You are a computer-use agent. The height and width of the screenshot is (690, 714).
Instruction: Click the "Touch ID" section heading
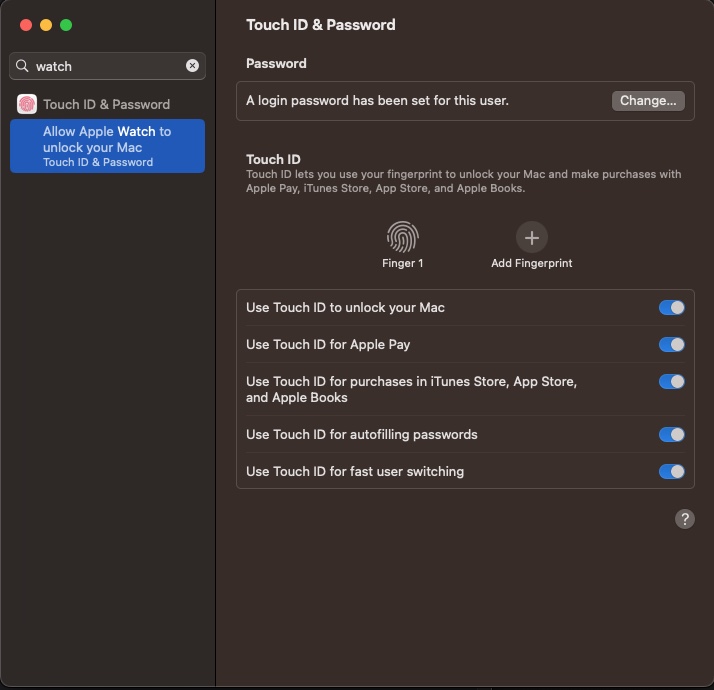coord(273,159)
